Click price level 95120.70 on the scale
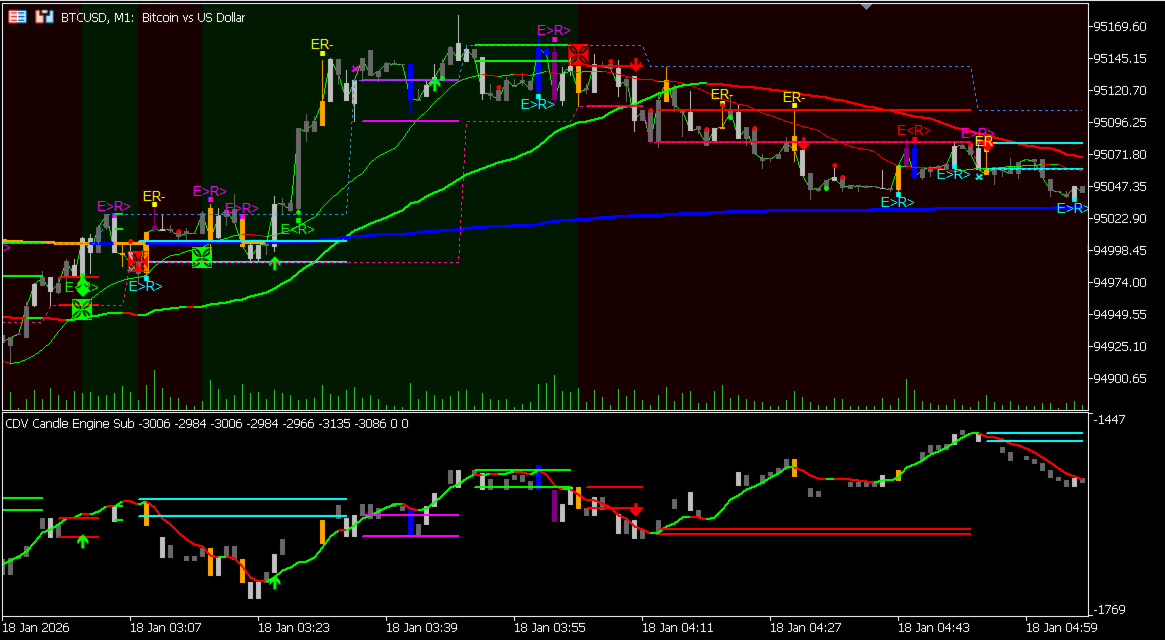1165x640 pixels. pyautogui.click(x=1120, y=90)
